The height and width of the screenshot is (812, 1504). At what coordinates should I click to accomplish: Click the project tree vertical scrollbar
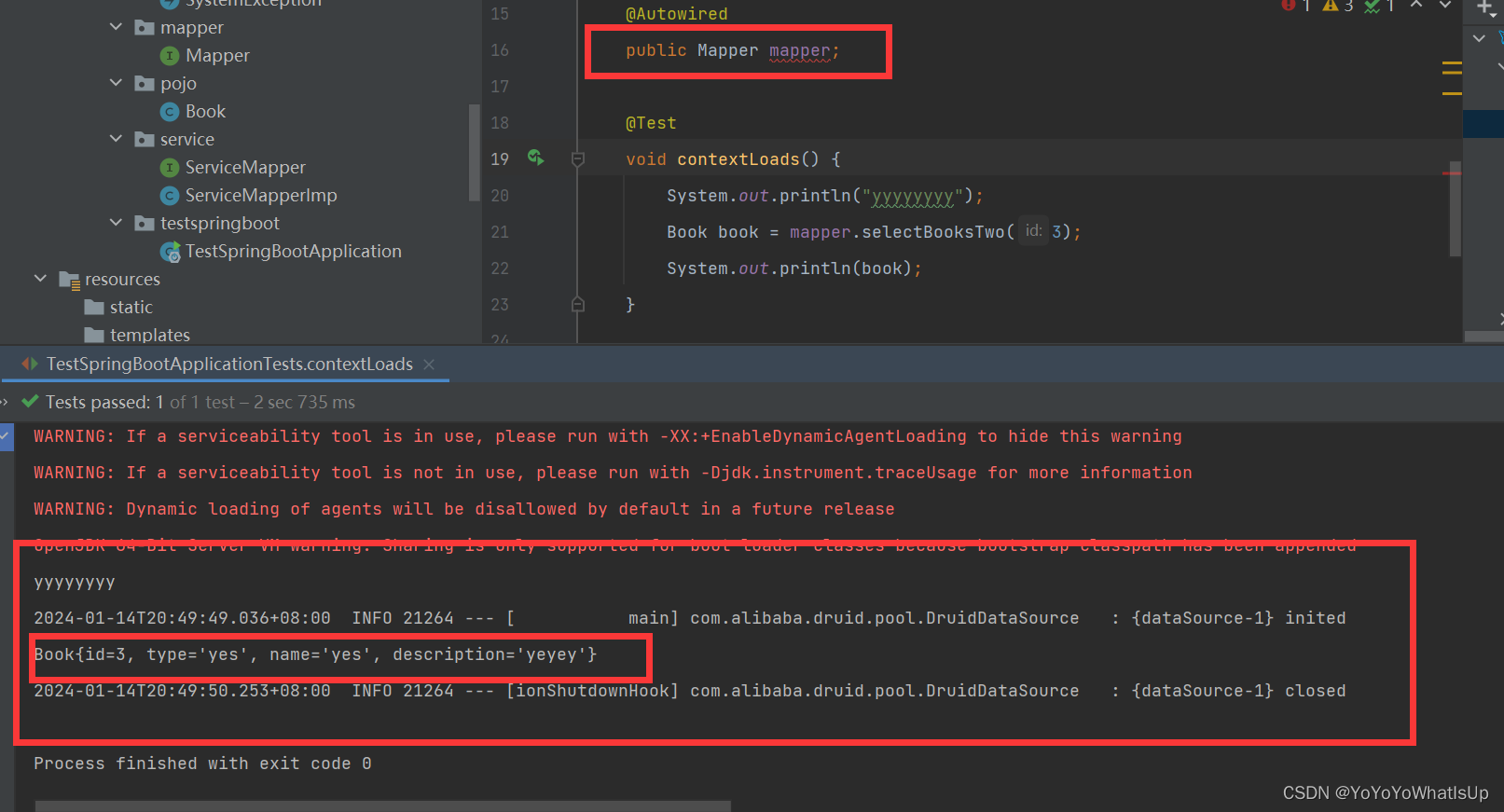[x=474, y=153]
